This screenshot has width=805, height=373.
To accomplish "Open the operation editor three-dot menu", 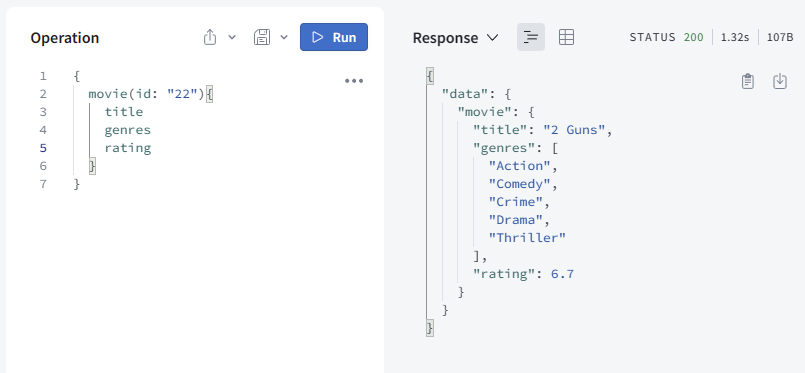I will [354, 81].
